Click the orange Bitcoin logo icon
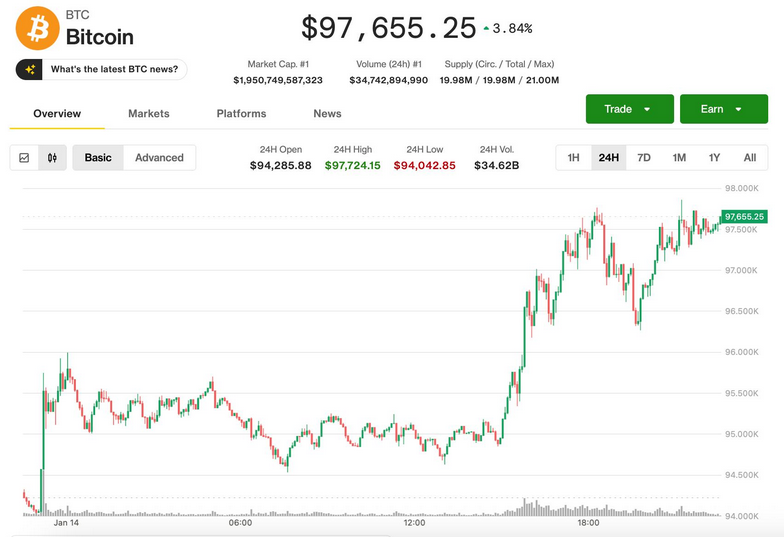This screenshot has width=784, height=537. pyautogui.click(x=37, y=28)
